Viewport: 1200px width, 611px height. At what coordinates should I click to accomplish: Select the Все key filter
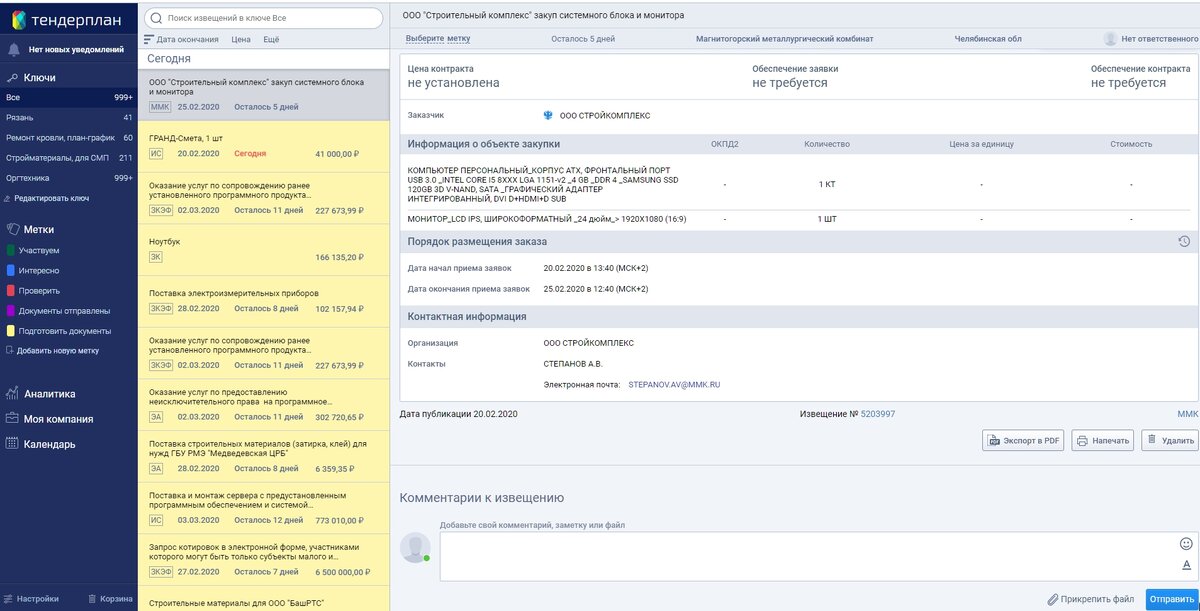pos(69,98)
